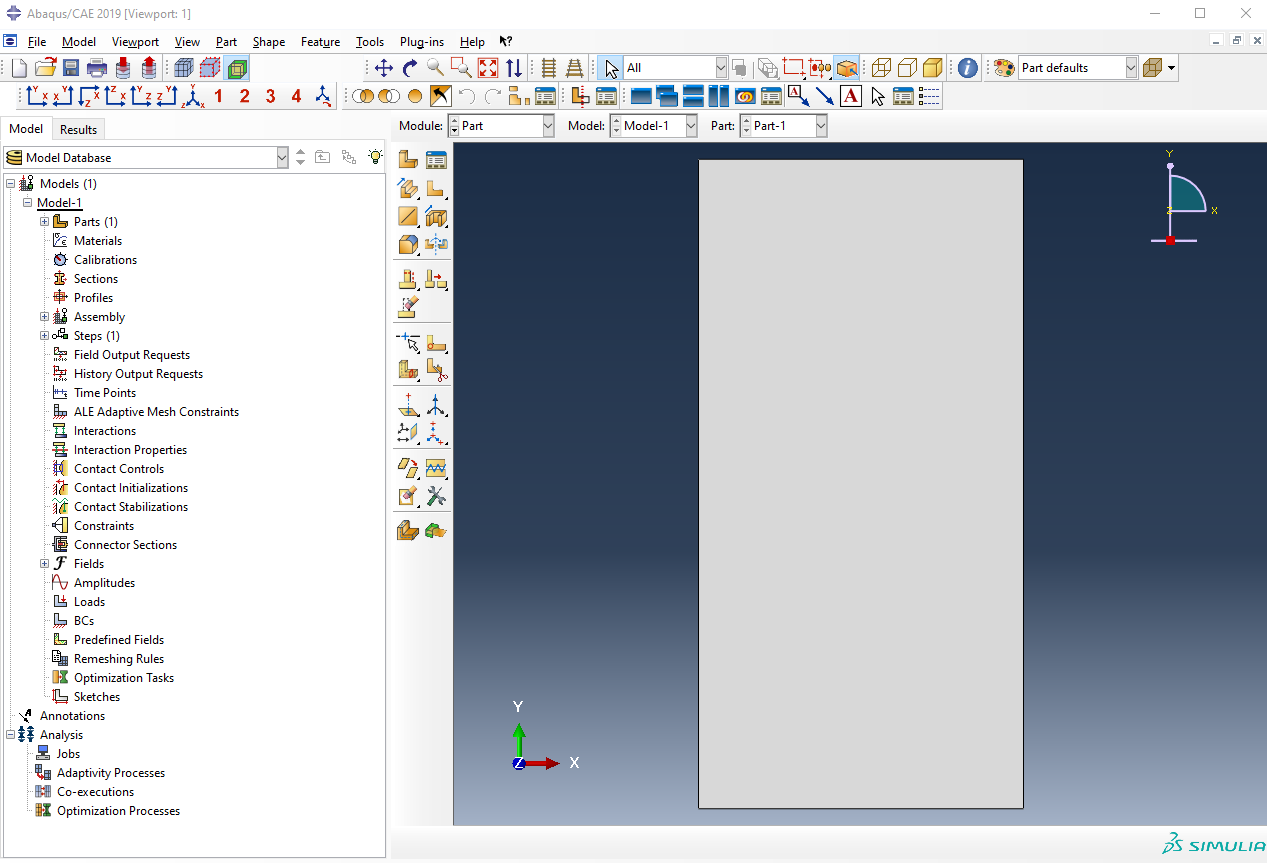Image resolution: width=1267 pixels, height=863 pixels.
Task: Click the Query information icon
Action: click(x=967, y=68)
